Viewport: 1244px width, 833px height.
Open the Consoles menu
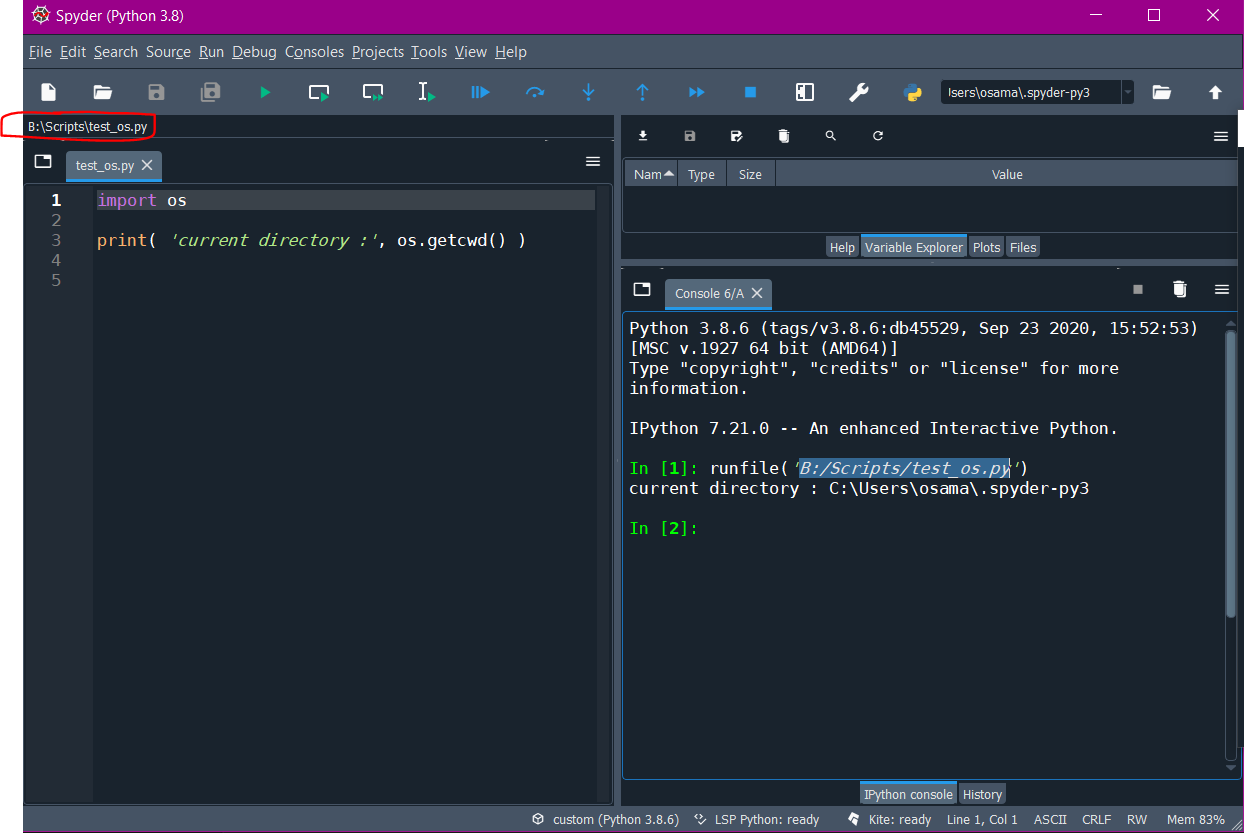[x=314, y=52]
